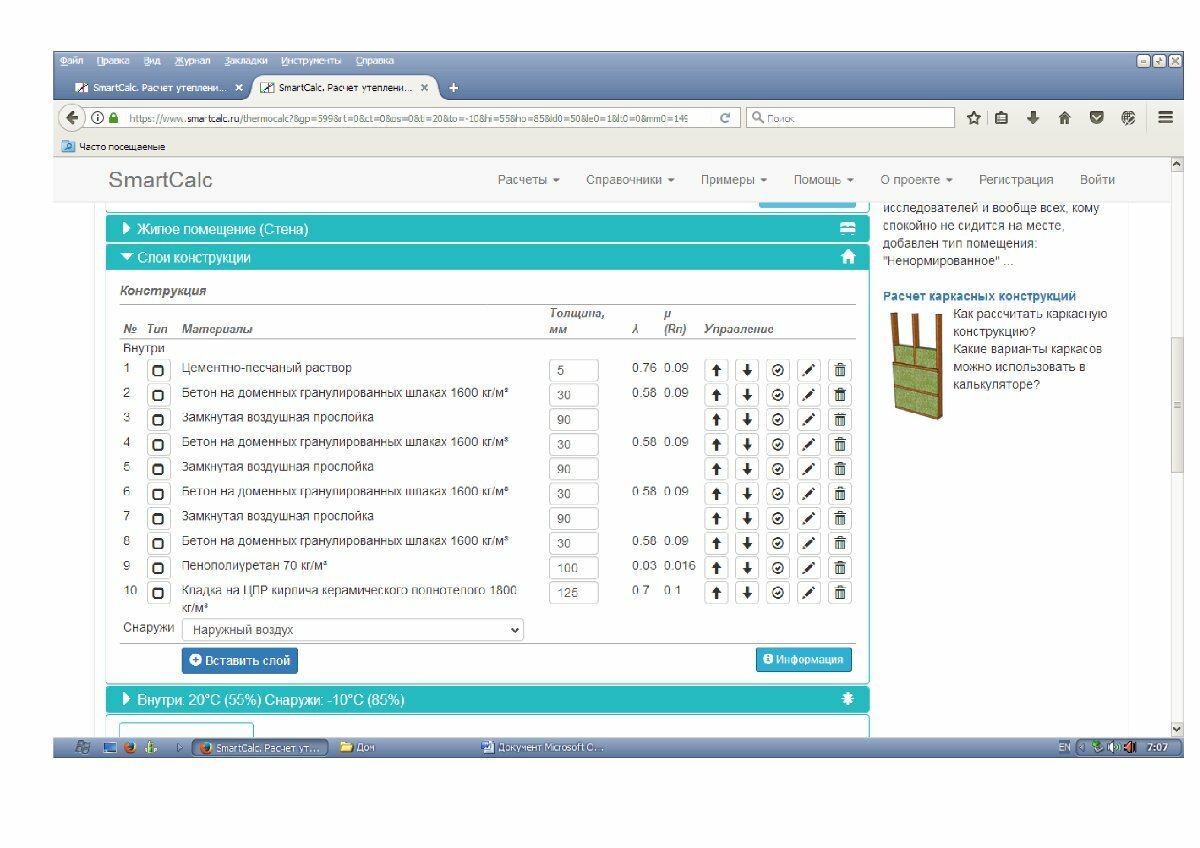Toggle type box for layer 10
This screenshot has height=848, width=1200.
point(158,593)
